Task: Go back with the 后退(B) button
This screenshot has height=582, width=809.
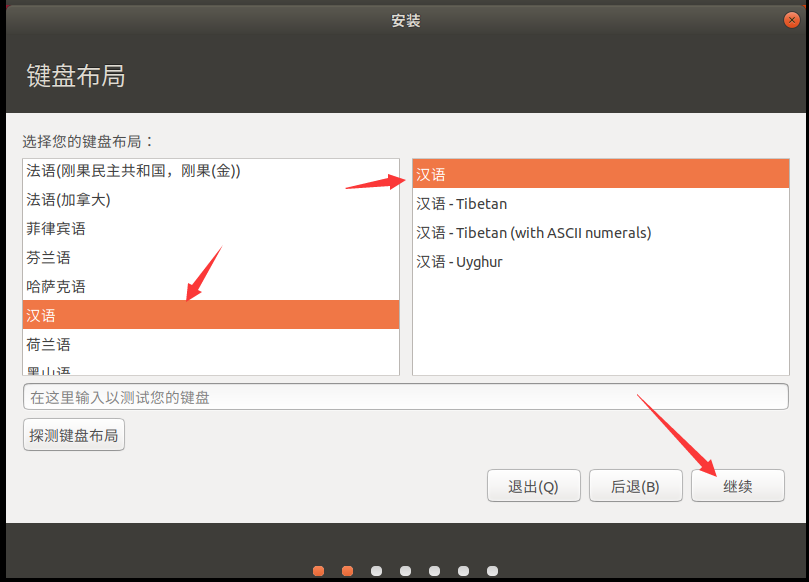Action: [x=636, y=486]
